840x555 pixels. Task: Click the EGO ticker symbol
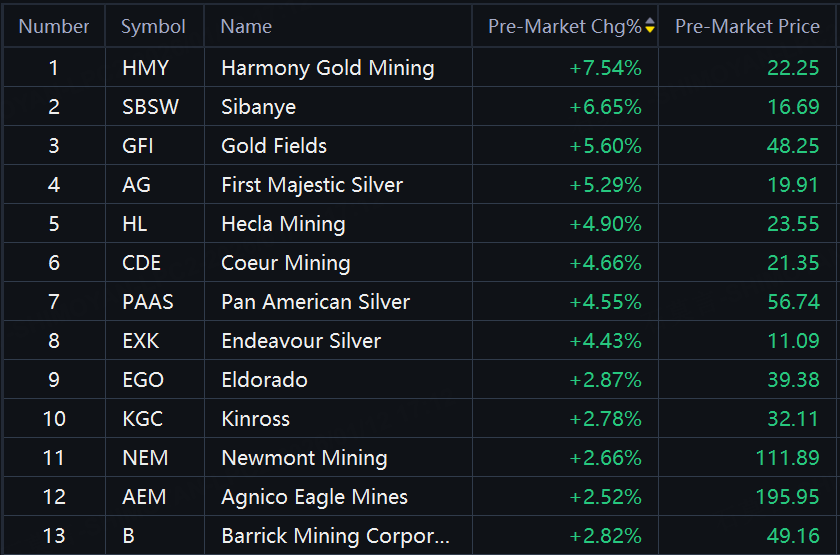coord(142,380)
